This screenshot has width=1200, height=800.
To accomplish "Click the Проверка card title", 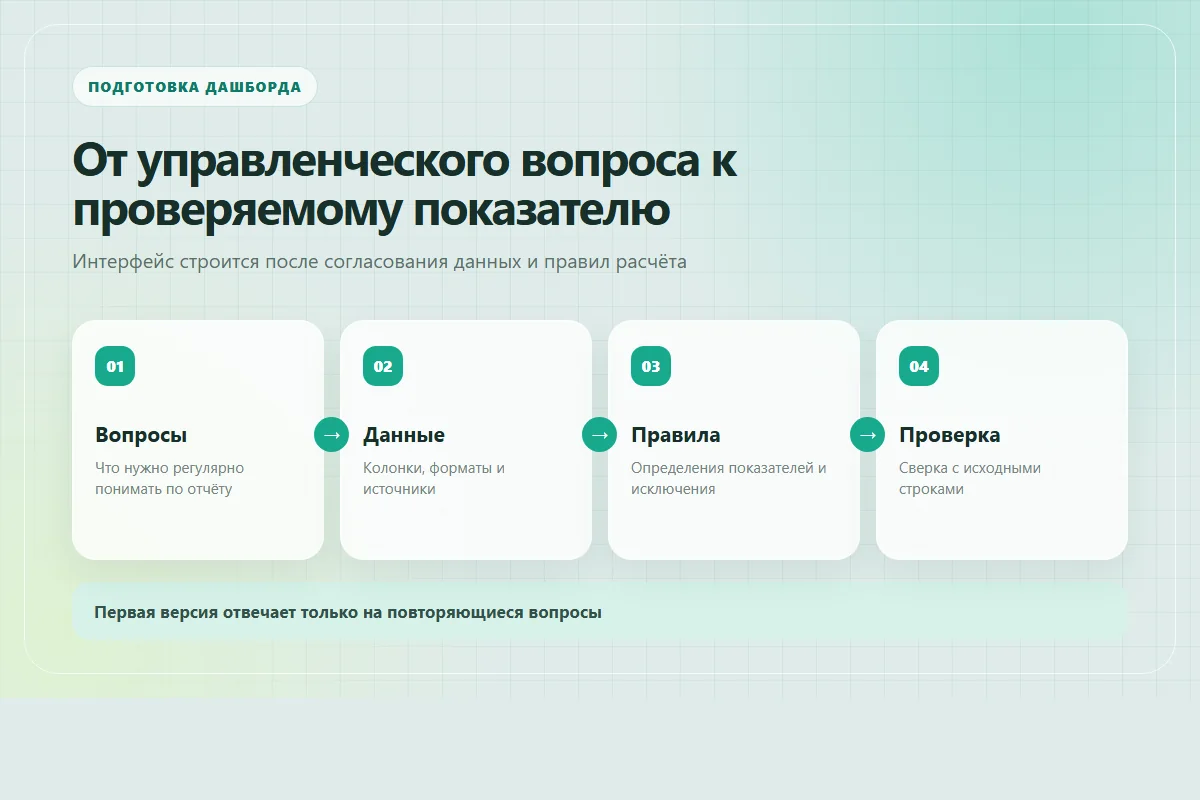I will click(x=950, y=435).
